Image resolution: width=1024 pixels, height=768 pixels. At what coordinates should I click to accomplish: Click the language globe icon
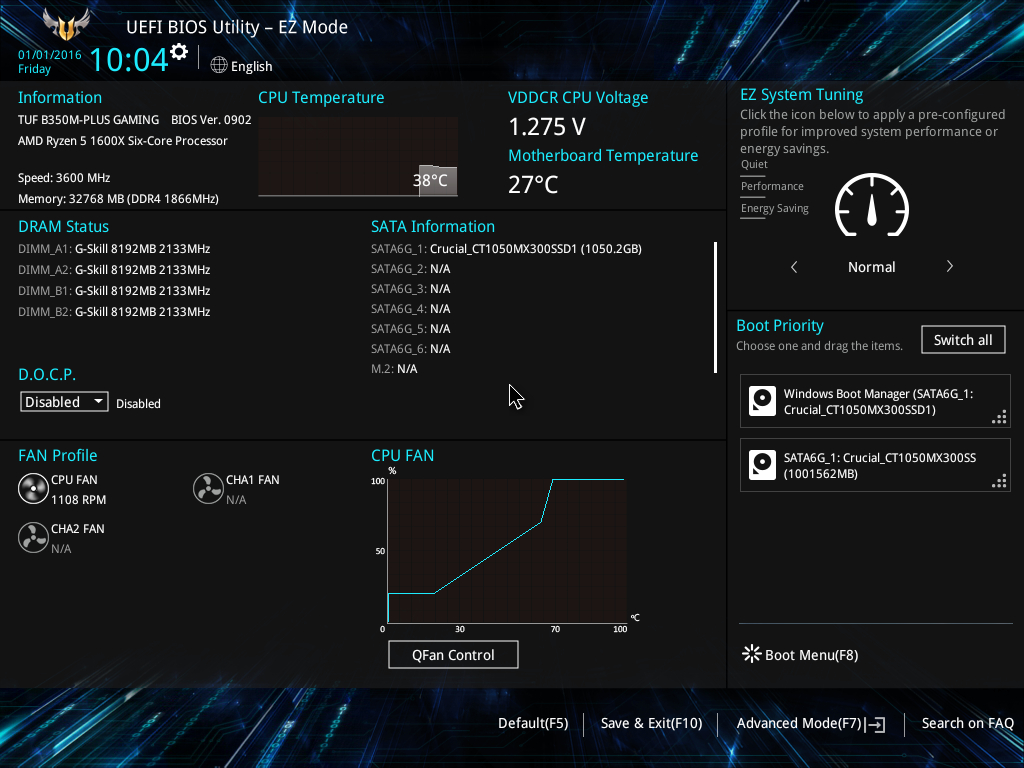pyautogui.click(x=219, y=65)
